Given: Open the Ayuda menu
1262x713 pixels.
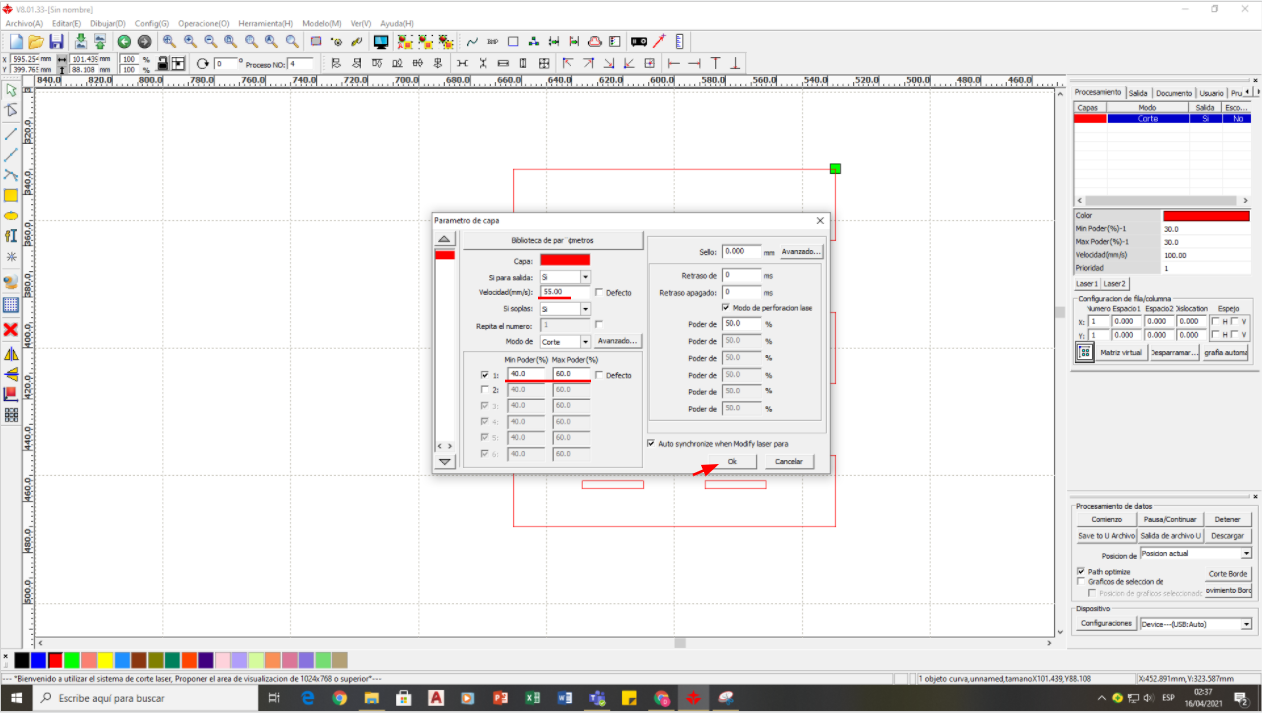Looking at the screenshot, I should [x=397, y=23].
